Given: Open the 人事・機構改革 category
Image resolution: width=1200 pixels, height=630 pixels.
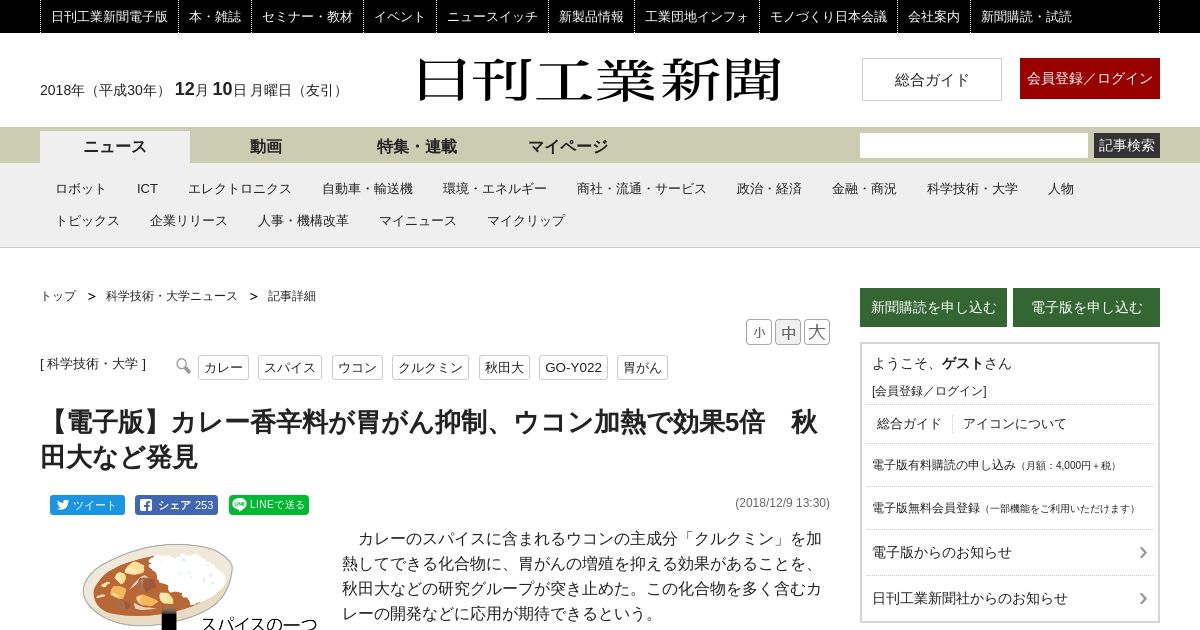Looking at the screenshot, I should point(303,220).
